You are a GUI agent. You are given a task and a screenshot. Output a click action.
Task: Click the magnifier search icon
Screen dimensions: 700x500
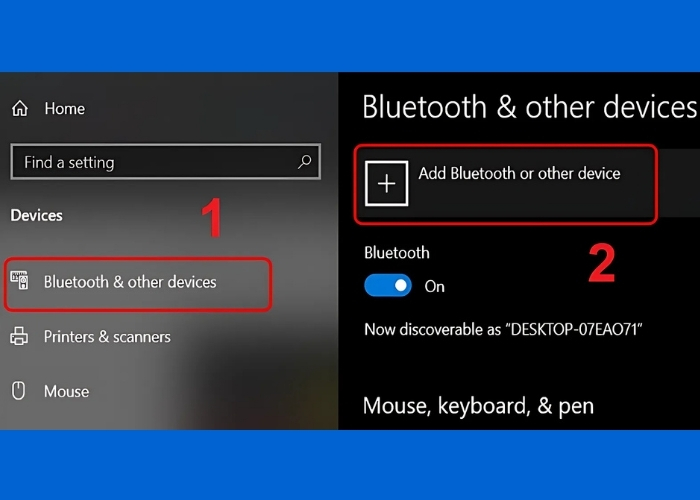click(304, 161)
